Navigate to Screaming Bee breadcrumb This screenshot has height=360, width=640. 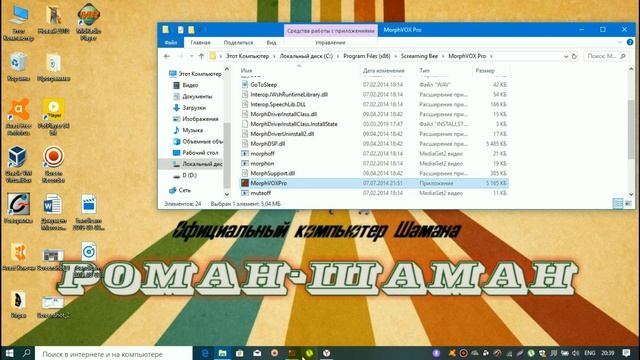pos(419,56)
